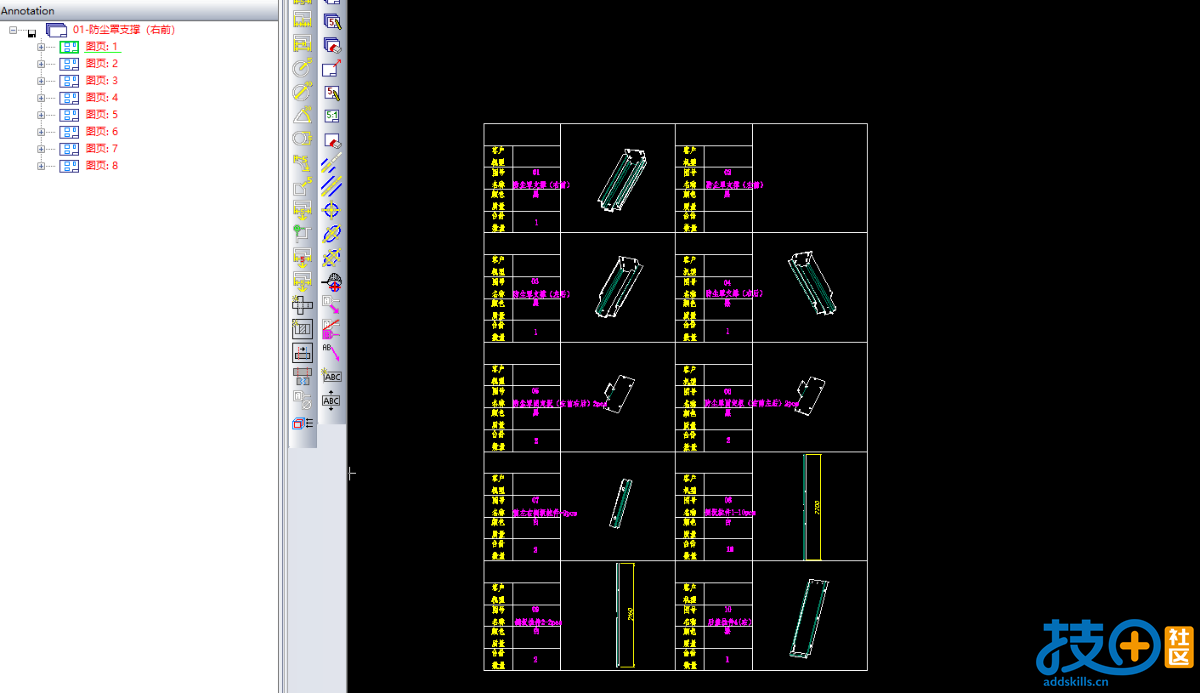
Task: Select the 01-防尘罩支撑（右前）drawing label
Action: tap(124, 30)
